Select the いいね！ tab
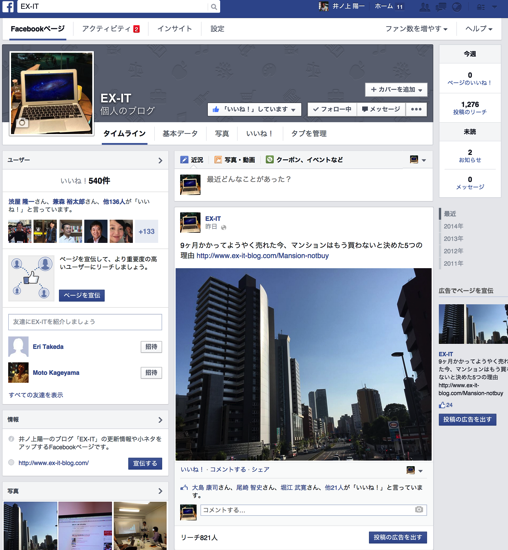The height and width of the screenshot is (550, 508). [259, 134]
